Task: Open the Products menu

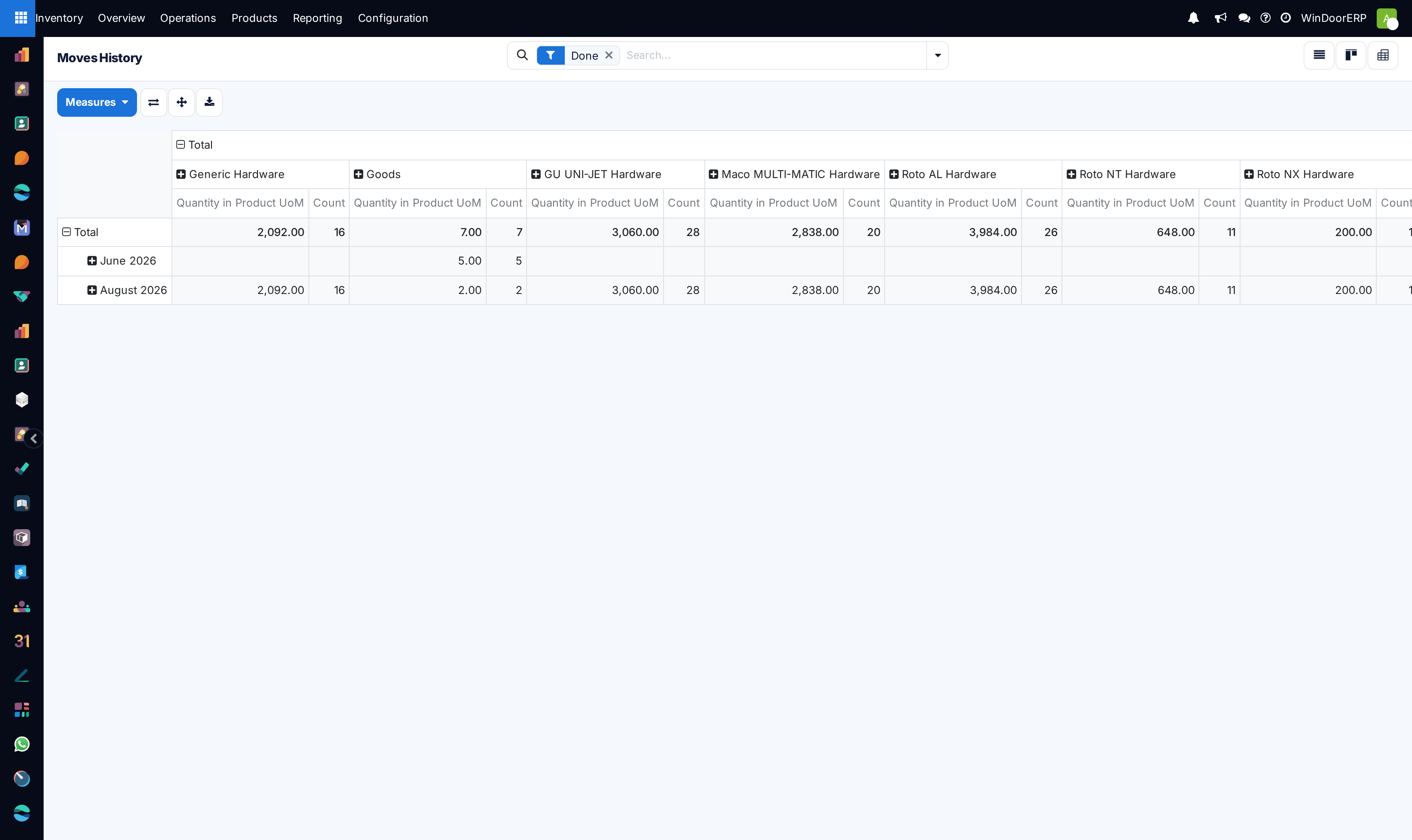Action: (254, 18)
